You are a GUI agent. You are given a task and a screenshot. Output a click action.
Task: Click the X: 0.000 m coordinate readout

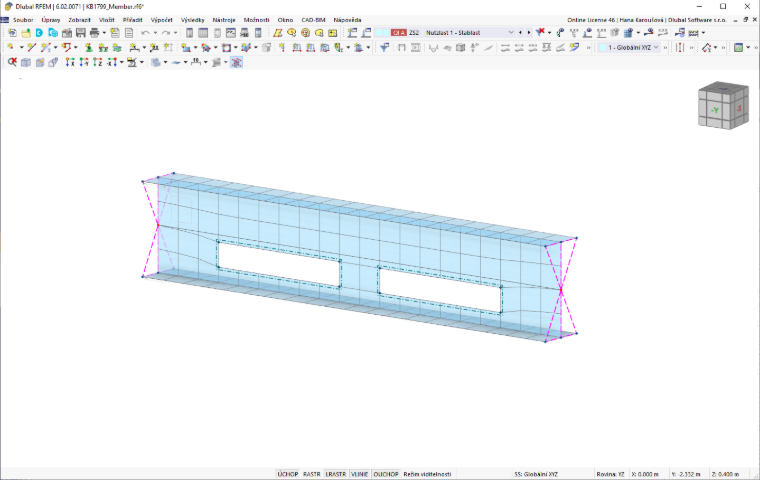coord(645,474)
